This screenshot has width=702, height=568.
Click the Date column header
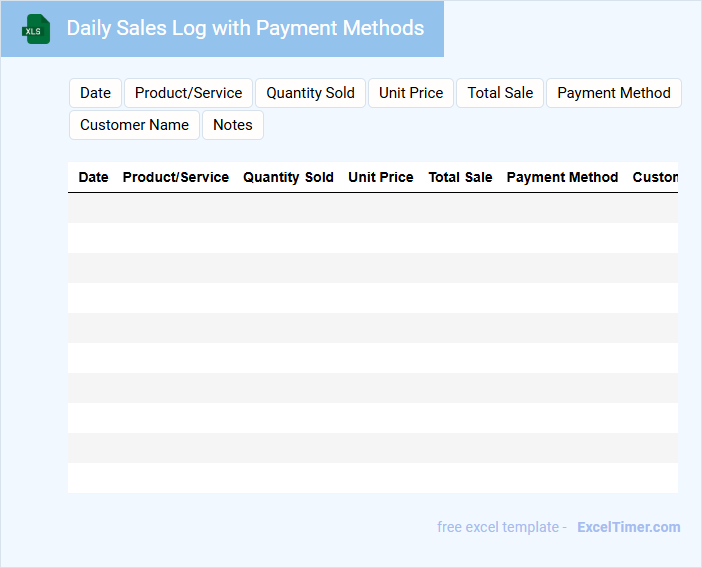93,177
